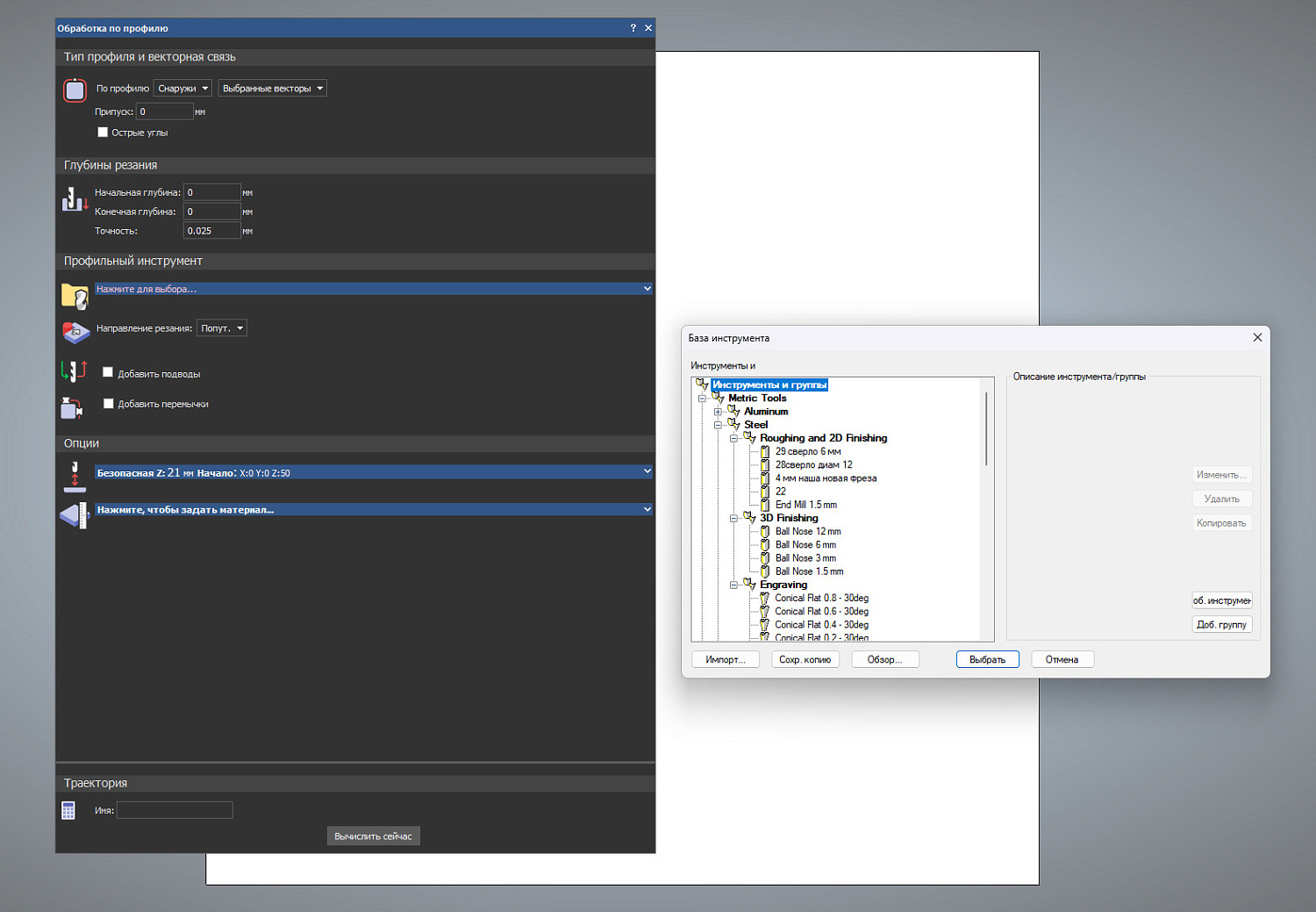Viewport: 1316px width, 912px height.
Task: Click the toolpath Имя input field
Action: point(175,810)
